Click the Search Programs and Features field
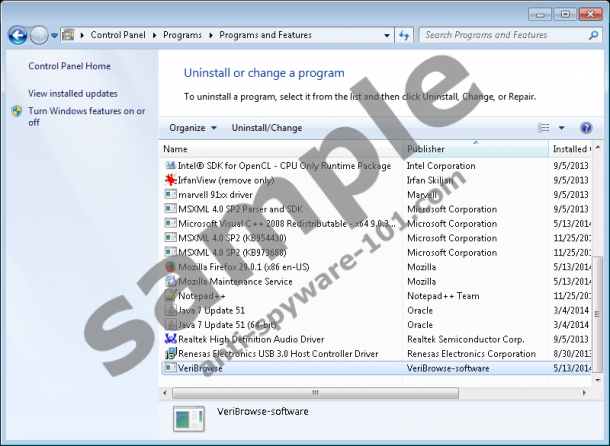 [x=498, y=35]
